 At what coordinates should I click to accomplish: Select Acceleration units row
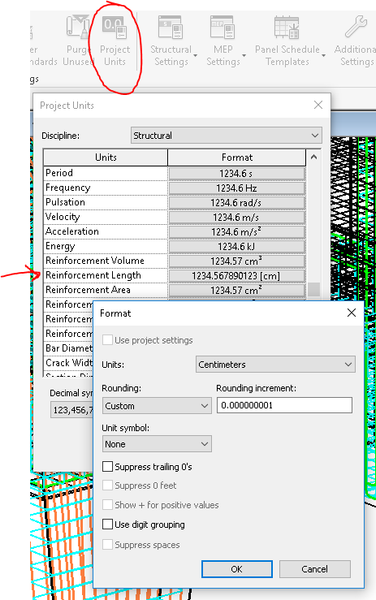[106, 232]
